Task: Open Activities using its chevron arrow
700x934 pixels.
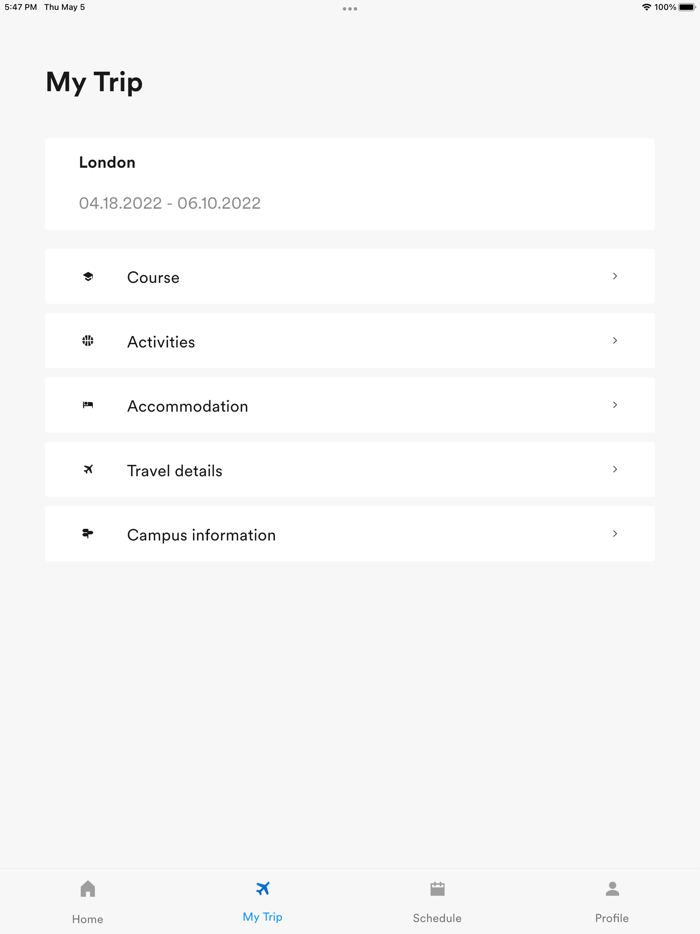Action: click(x=614, y=341)
